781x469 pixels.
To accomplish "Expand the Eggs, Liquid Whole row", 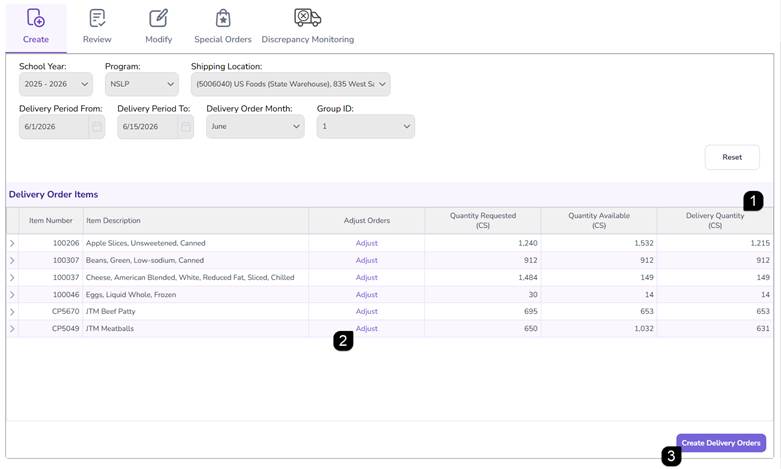I will point(12,295).
